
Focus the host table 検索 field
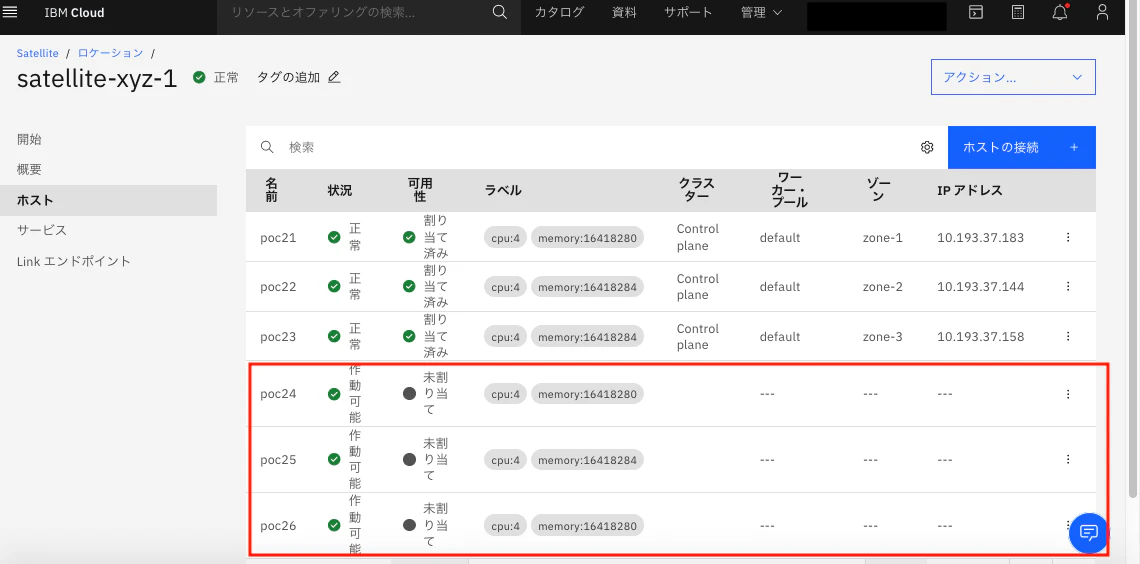coord(596,148)
